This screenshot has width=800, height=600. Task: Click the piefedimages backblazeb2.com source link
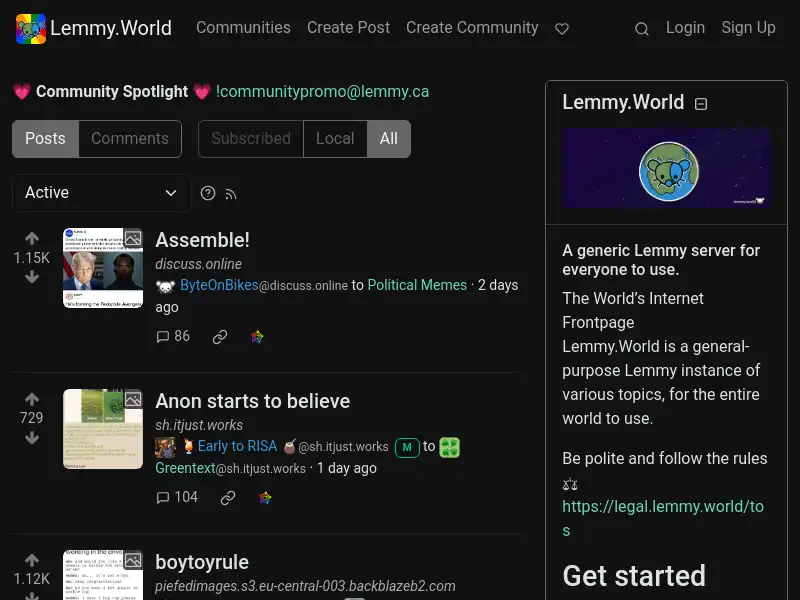305,586
